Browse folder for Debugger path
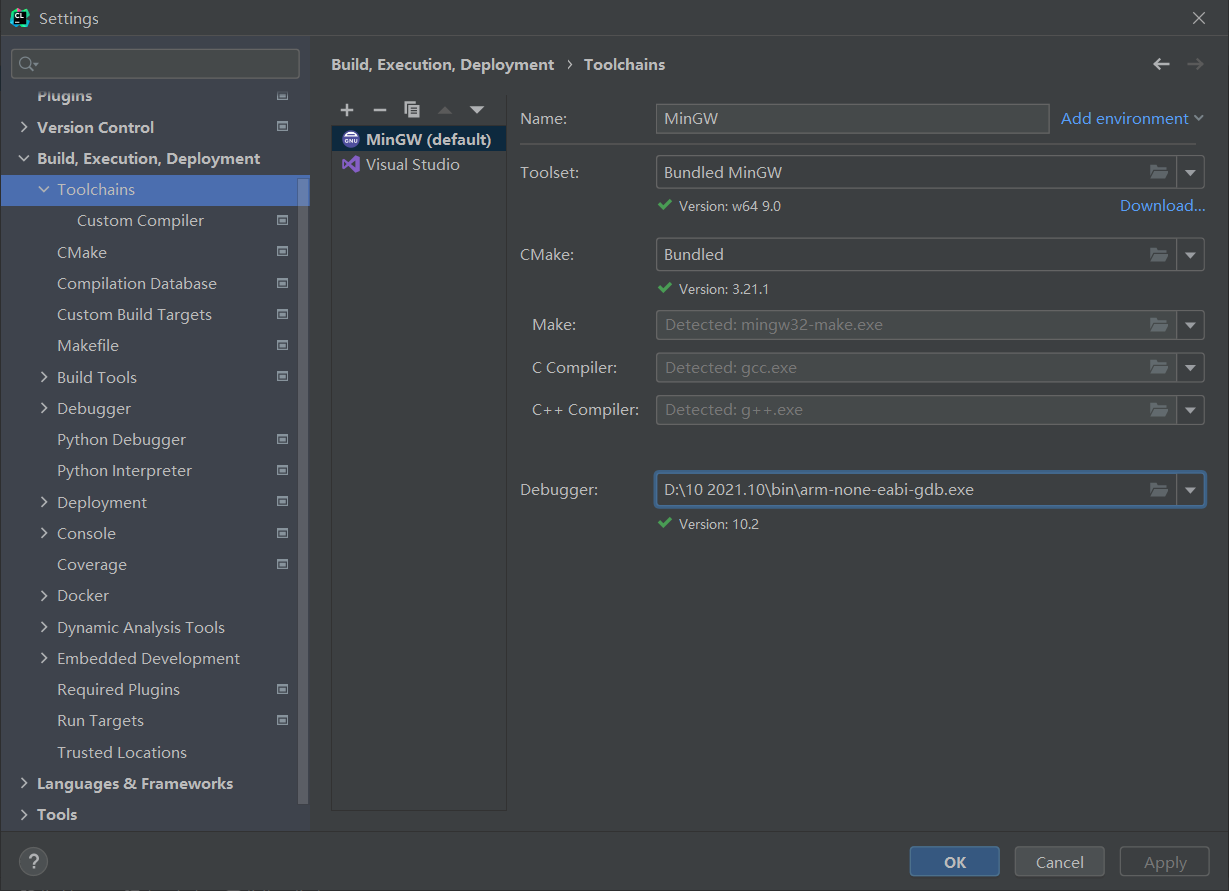1229x891 pixels. pyautogui.click(x=1159, y=490)
